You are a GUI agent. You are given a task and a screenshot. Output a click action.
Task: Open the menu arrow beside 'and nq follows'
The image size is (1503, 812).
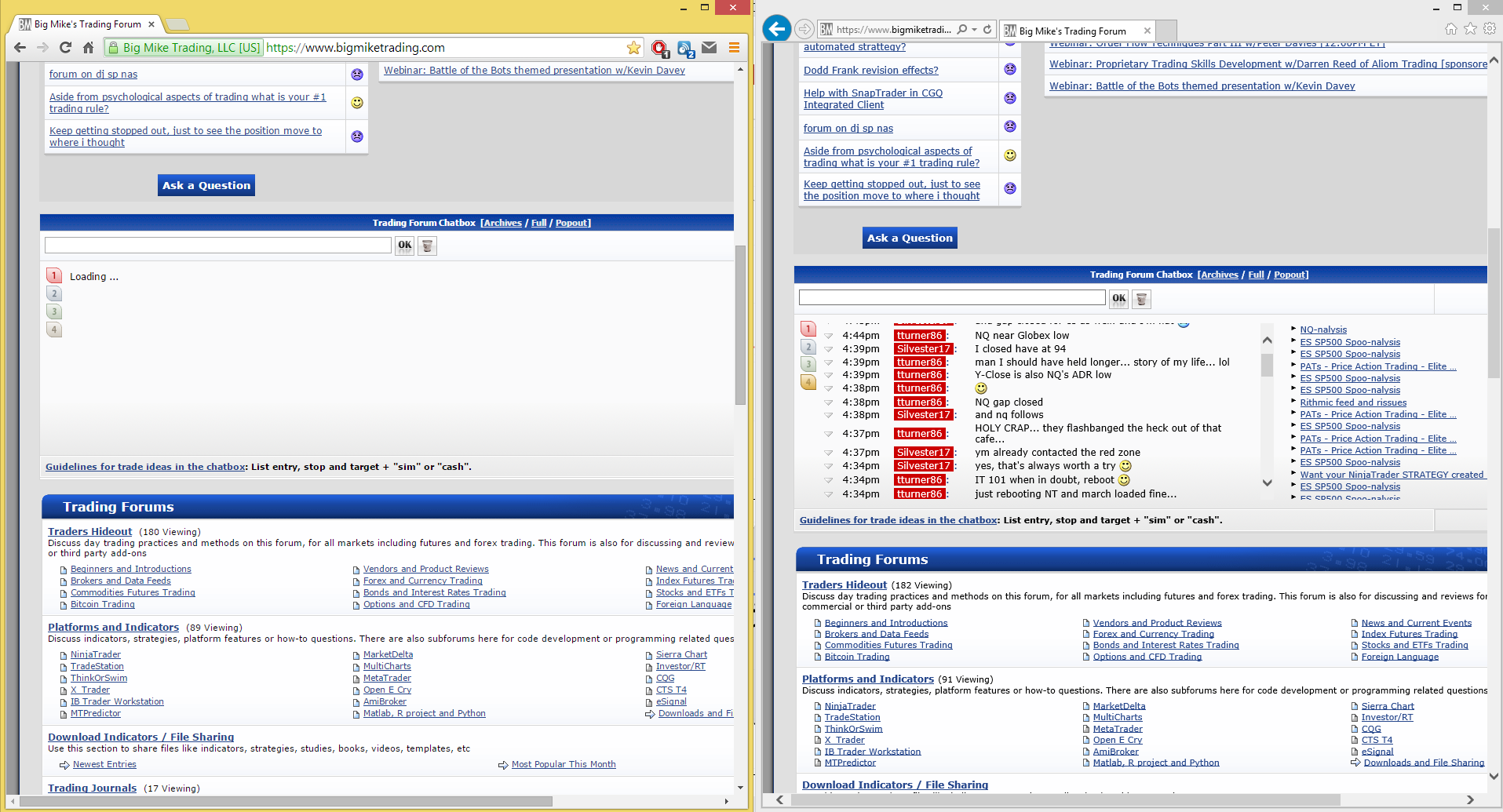click(x=828, y=415)
